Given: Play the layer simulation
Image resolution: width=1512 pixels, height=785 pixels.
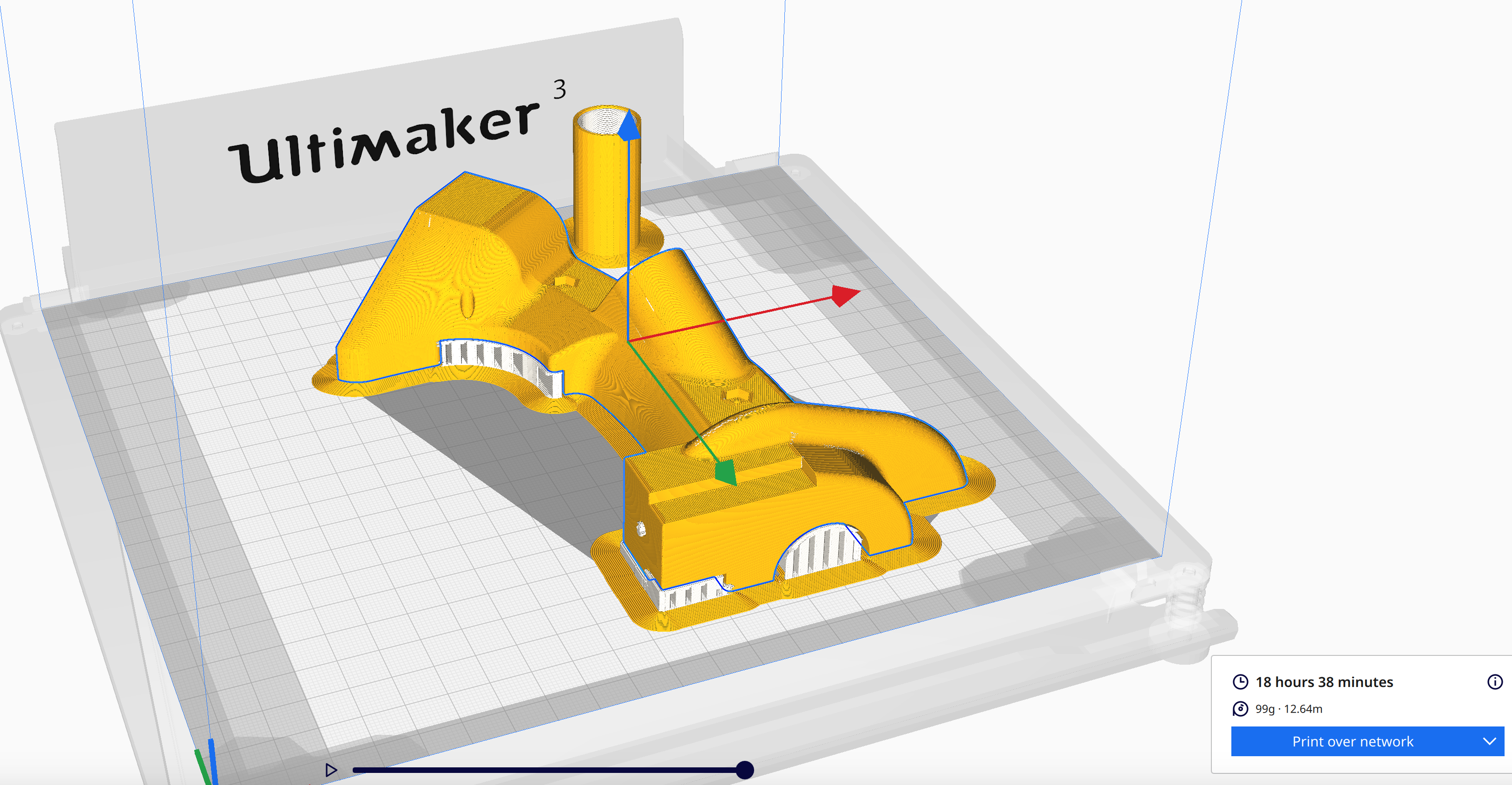Looking at the screenshot, I should click(x=331, y=770).
